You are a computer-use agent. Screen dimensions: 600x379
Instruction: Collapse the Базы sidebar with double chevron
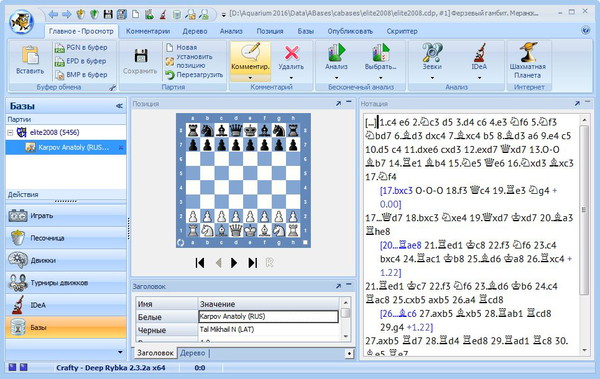[119, 106]
